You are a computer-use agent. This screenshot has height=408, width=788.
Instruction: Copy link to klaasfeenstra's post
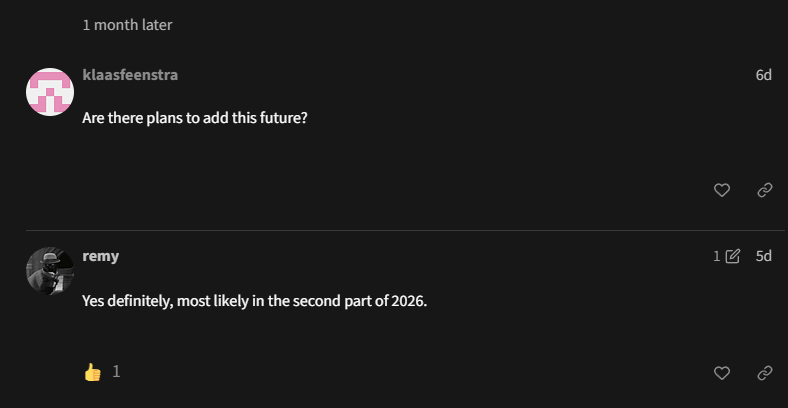tap(765, 190)
